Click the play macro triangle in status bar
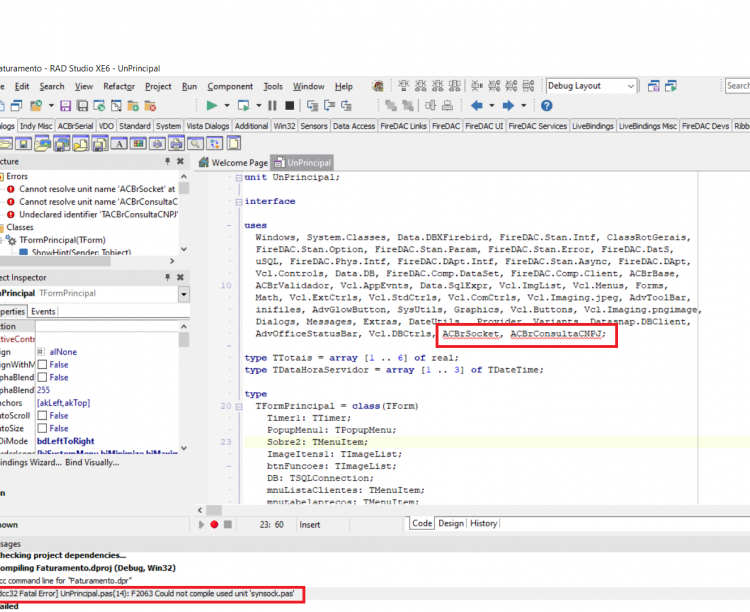This screenshot has height=612, width=750. click(201, 524)
